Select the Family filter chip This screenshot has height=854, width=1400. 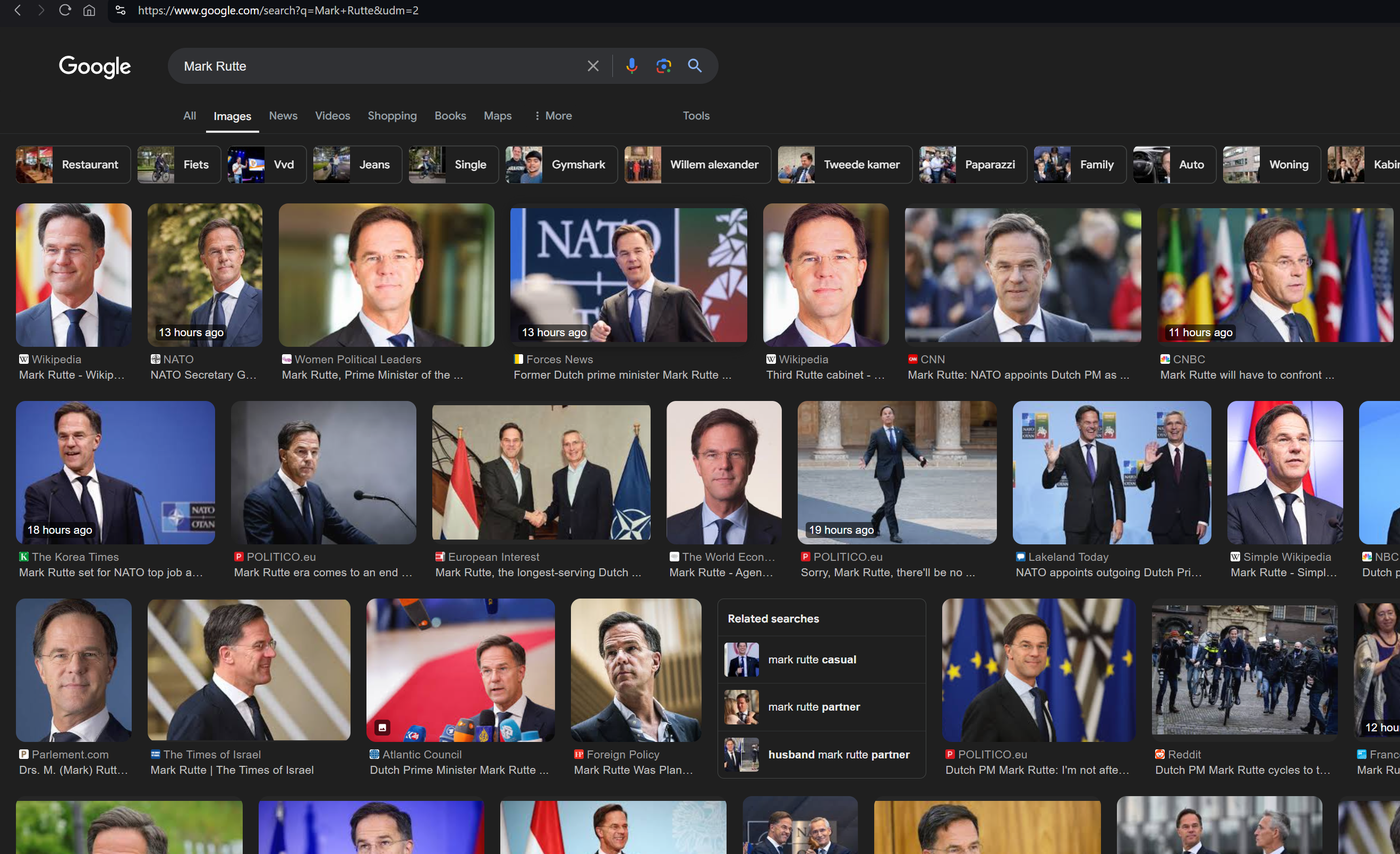(x=1080, y=165)
